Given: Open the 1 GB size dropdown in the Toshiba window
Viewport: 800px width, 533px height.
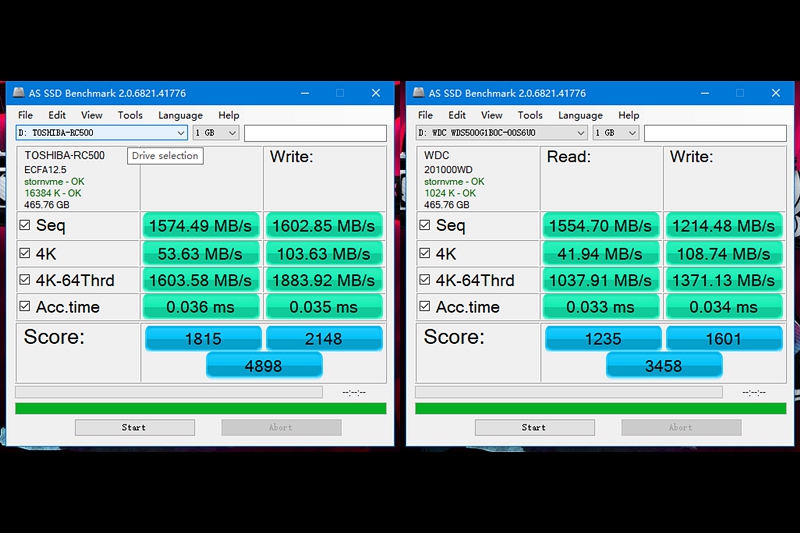Looking at the screenshot, I should (x=216, y=133).
